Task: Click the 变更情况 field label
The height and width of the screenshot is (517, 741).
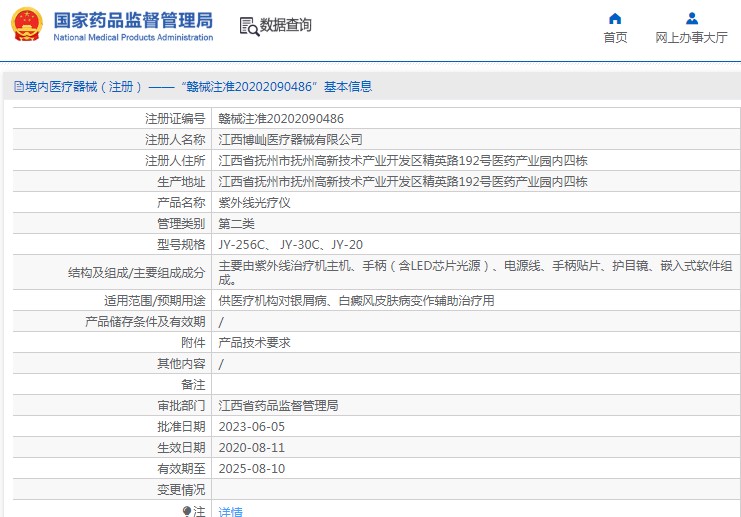Action: coord(181,490)
